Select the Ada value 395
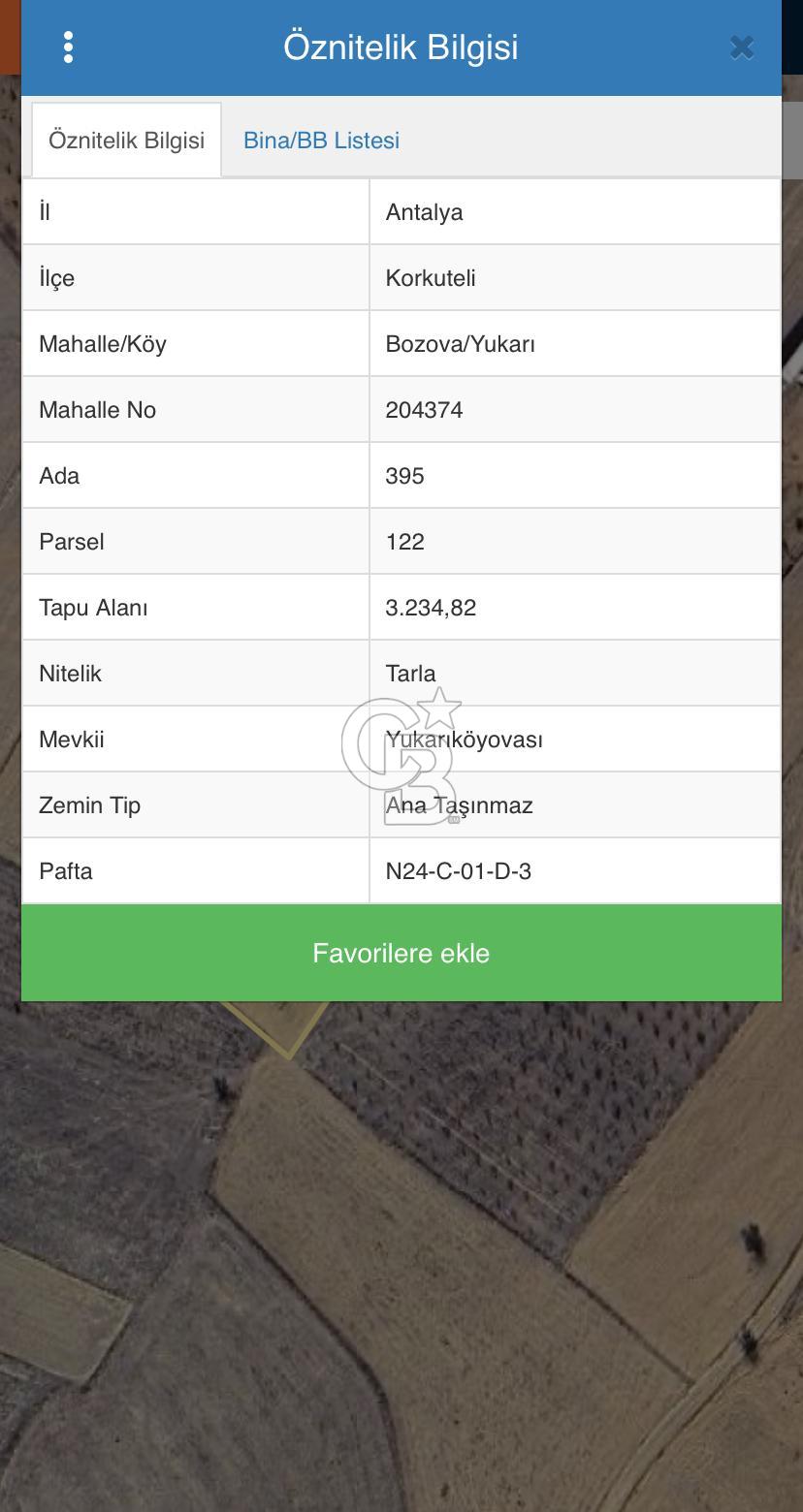803x1512 pixels. click(x=404, y=476)
